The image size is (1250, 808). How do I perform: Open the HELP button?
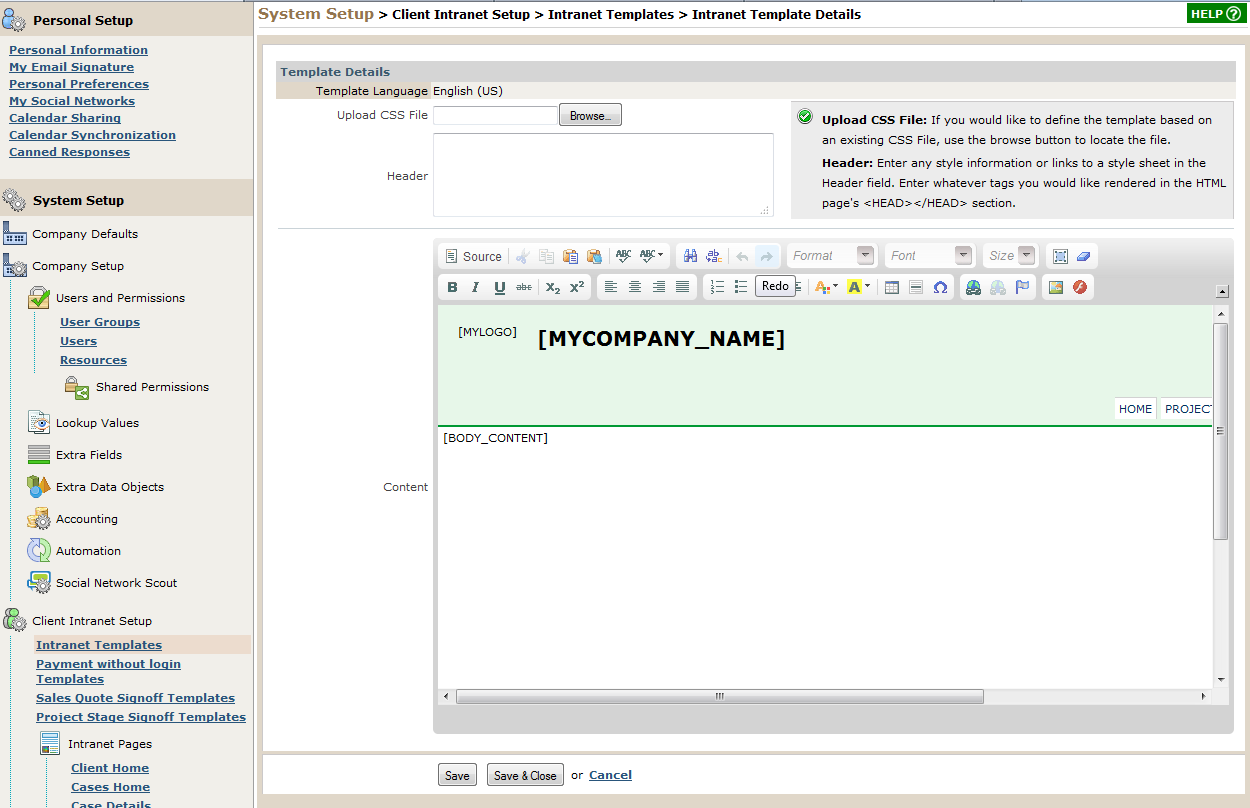point(1215,13)
